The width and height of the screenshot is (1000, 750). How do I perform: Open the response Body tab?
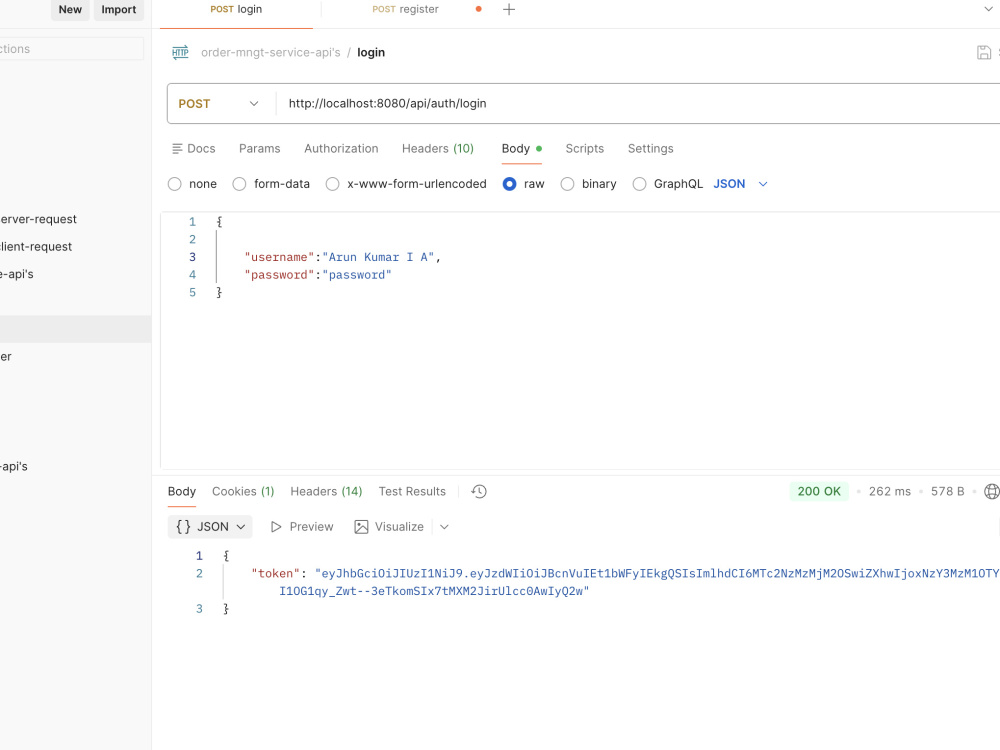(x=182, y=492)
